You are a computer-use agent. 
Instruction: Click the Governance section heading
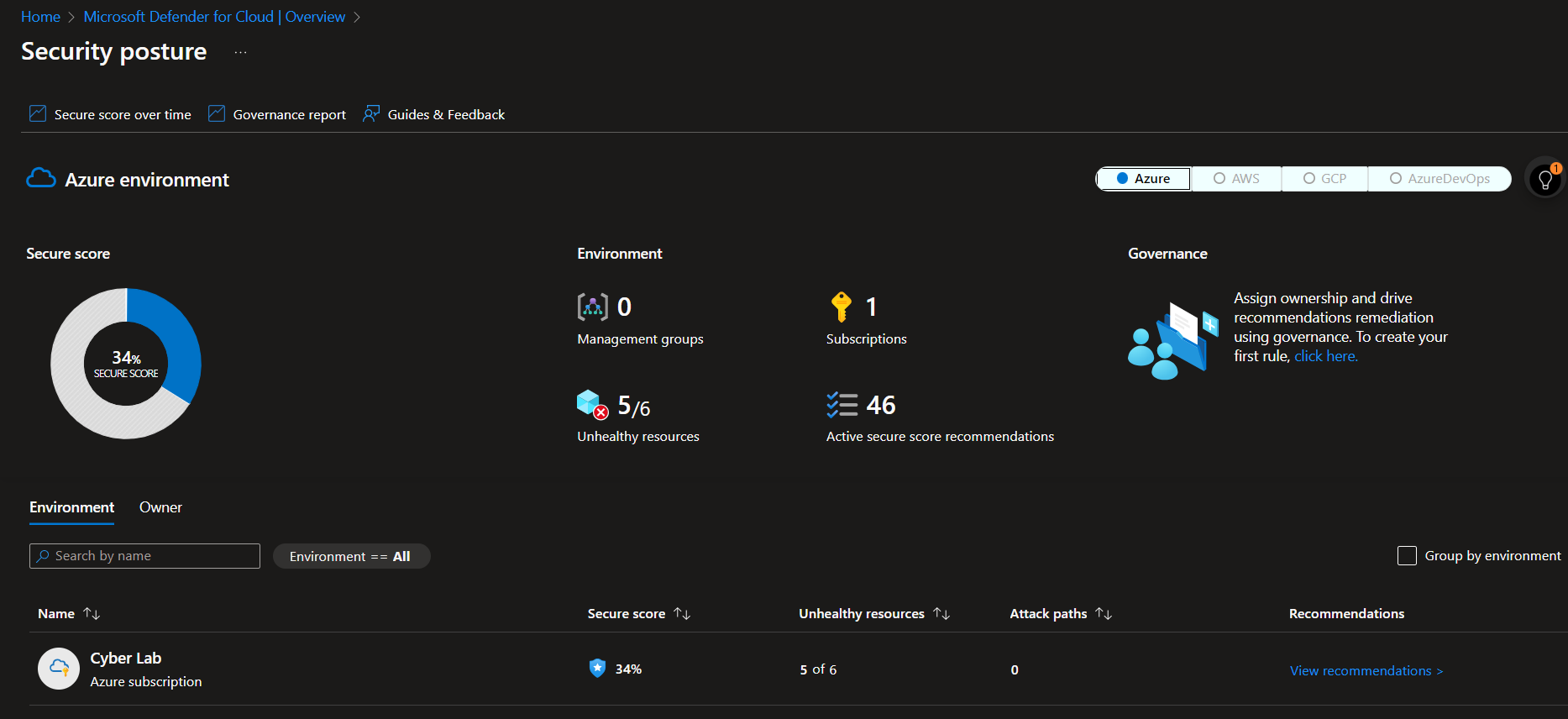coord(1167,254)
